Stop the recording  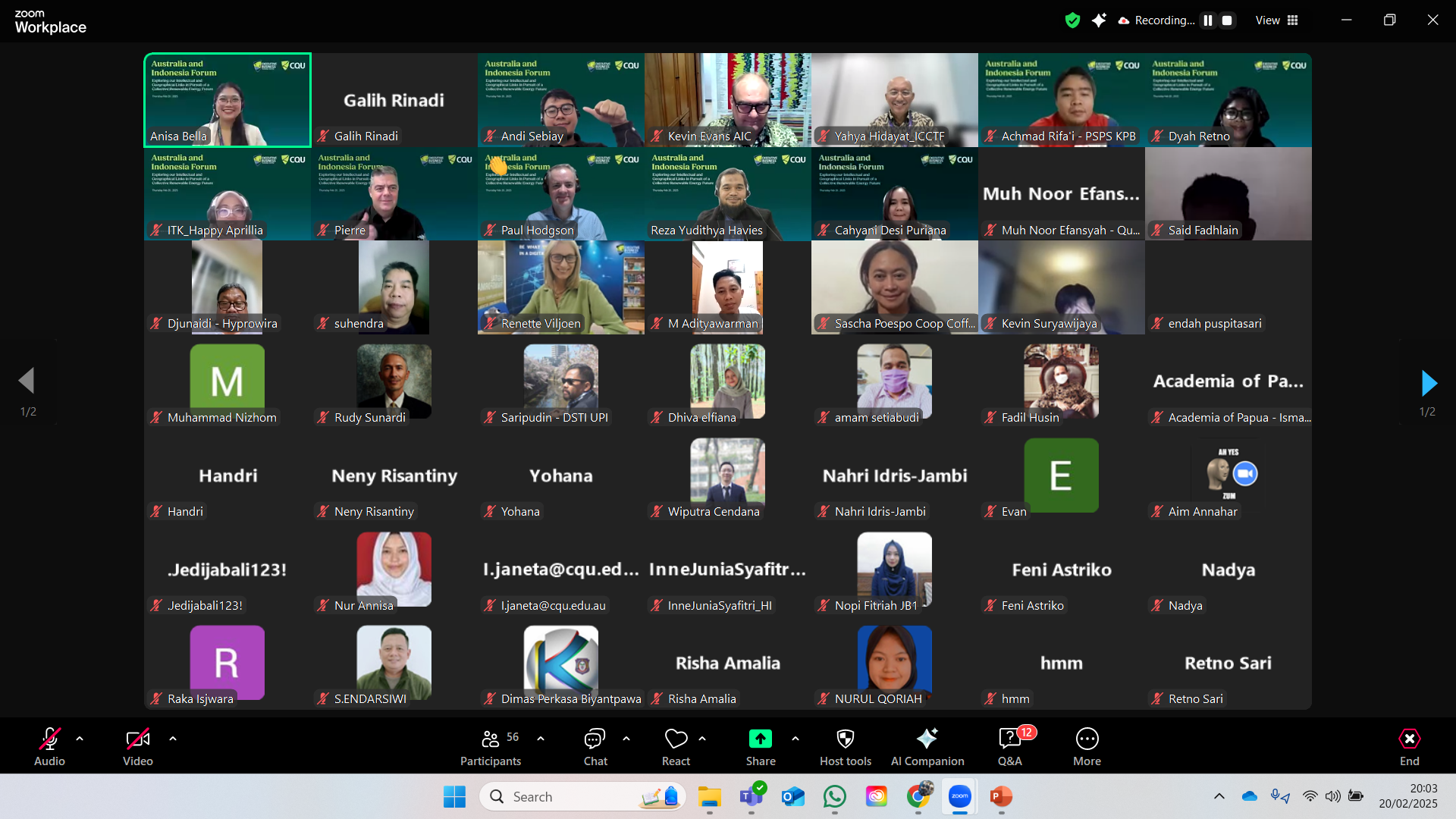[x=1227, y=20]
